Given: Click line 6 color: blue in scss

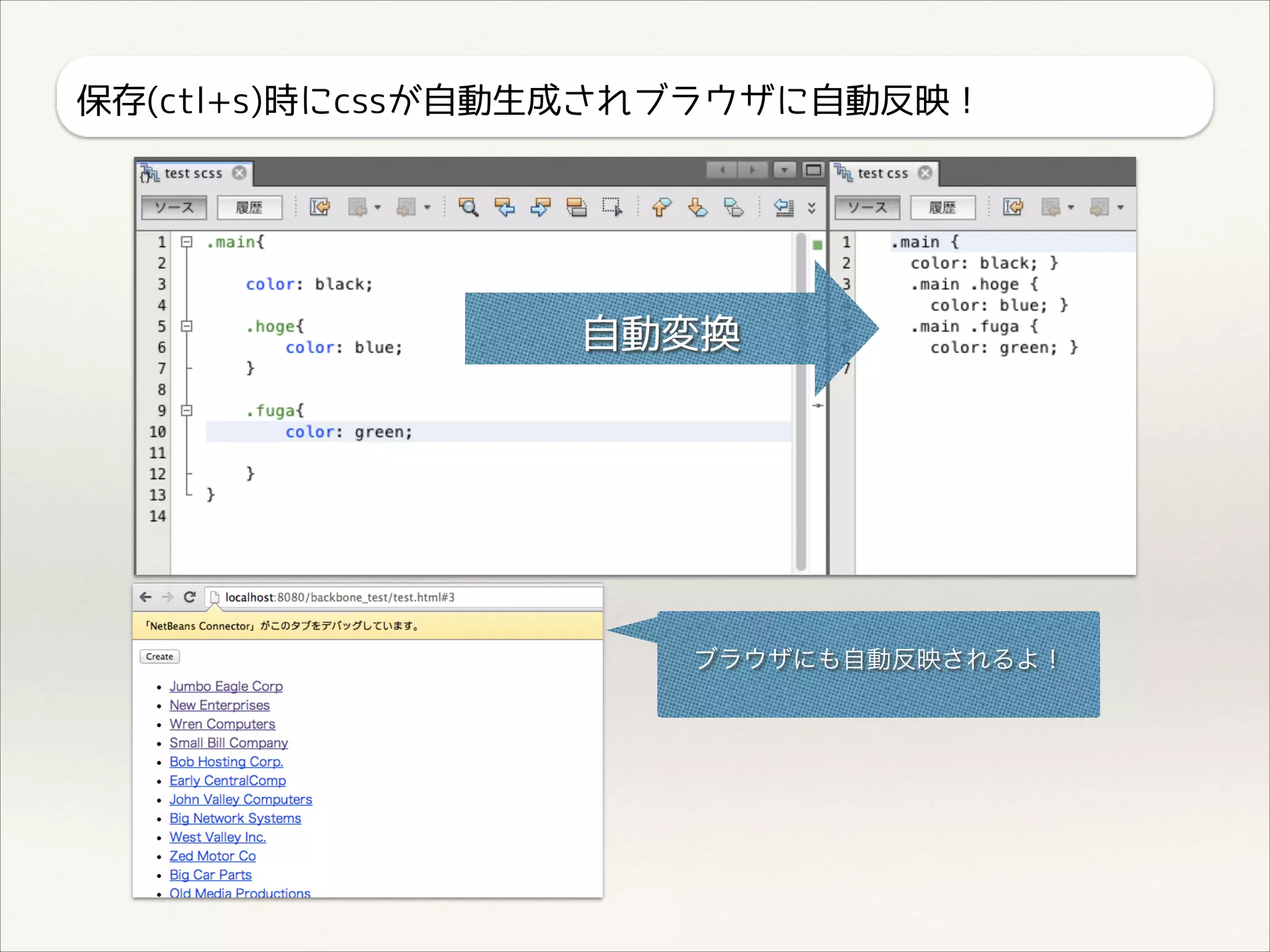Looking at the screenshot, I should coord(344,348).
